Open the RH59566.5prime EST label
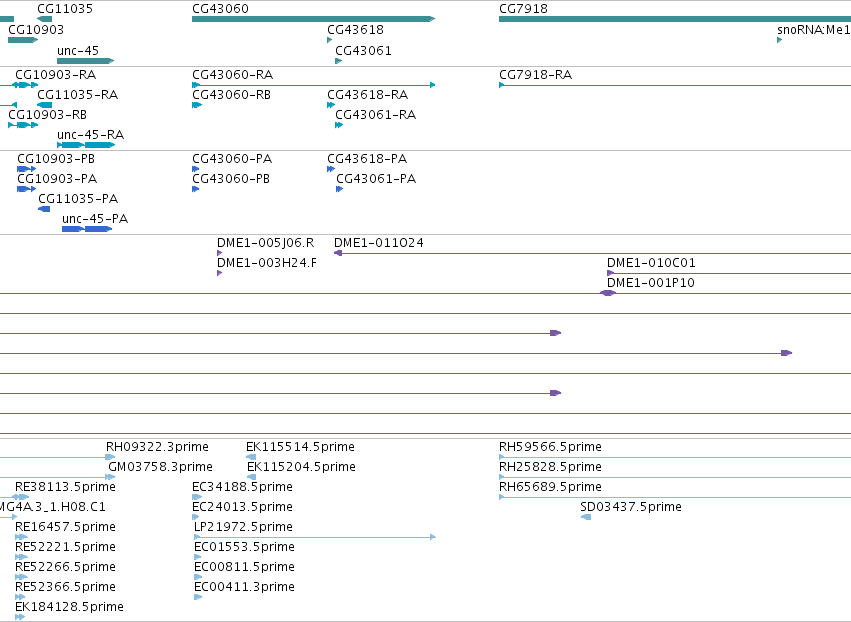Image resolution: width=851 pixels, height=622 pixels. 550,447
